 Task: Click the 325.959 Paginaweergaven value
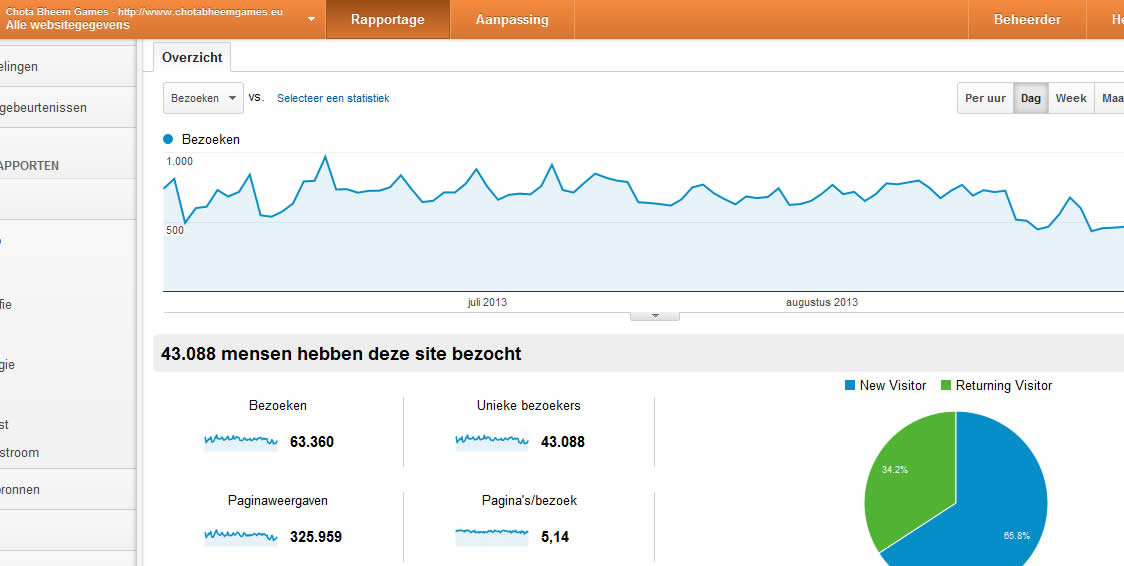click(x=315, y=537)
